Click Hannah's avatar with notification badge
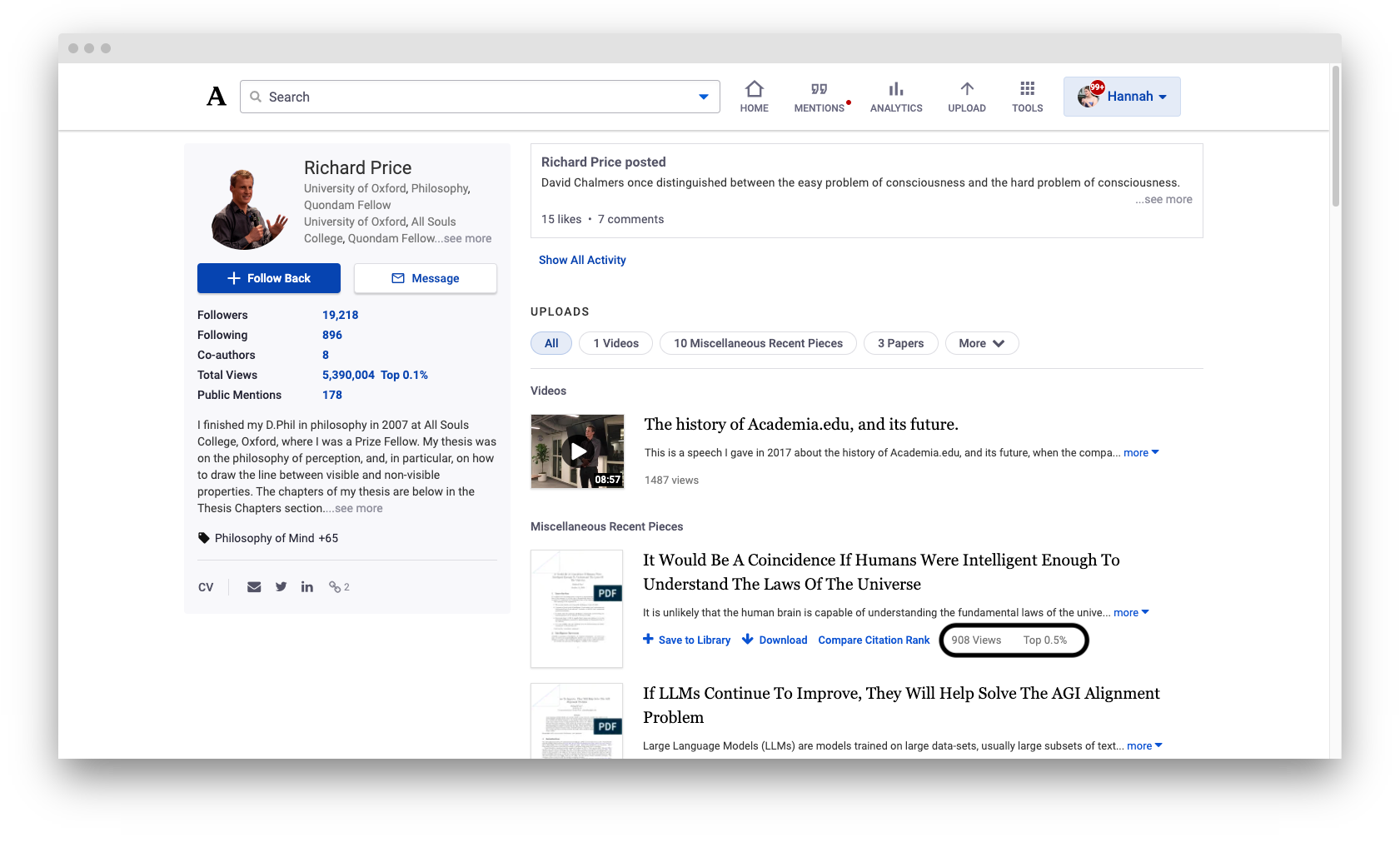Viewport: 1400px width, 842px height. tap(1089, 96)
